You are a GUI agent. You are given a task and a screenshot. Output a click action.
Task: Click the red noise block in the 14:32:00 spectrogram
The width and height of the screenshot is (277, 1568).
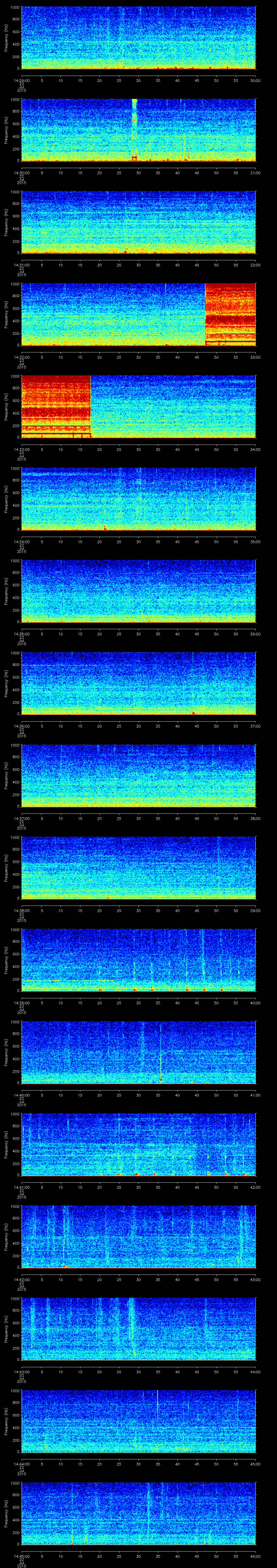(x=230, y=315)
